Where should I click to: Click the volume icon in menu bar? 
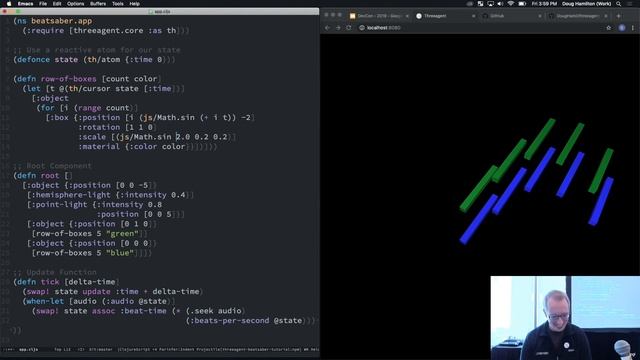500,4
